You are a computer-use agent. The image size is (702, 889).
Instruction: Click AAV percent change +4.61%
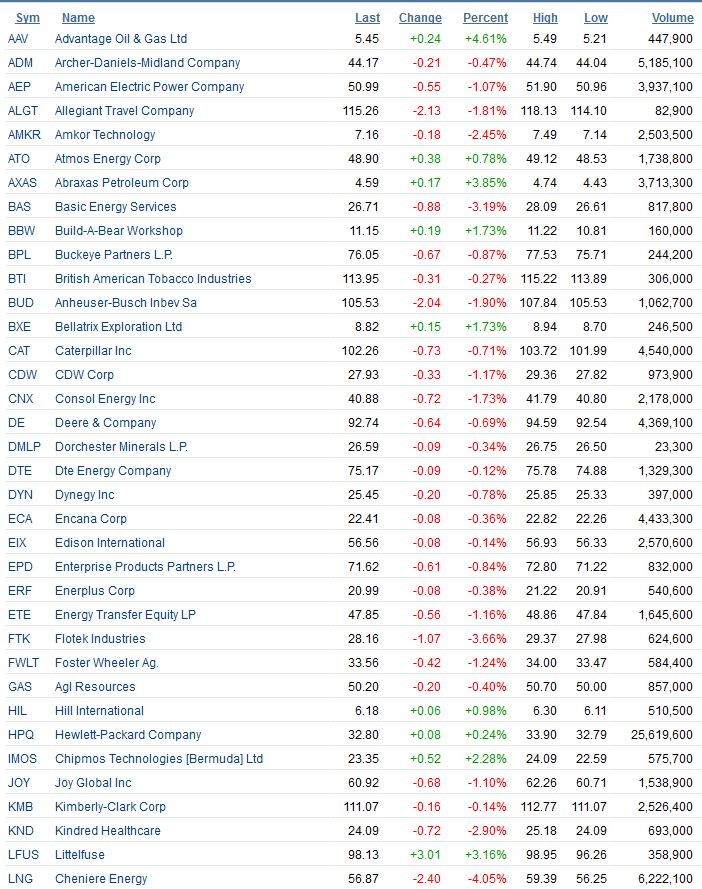[x=486, y=39]
